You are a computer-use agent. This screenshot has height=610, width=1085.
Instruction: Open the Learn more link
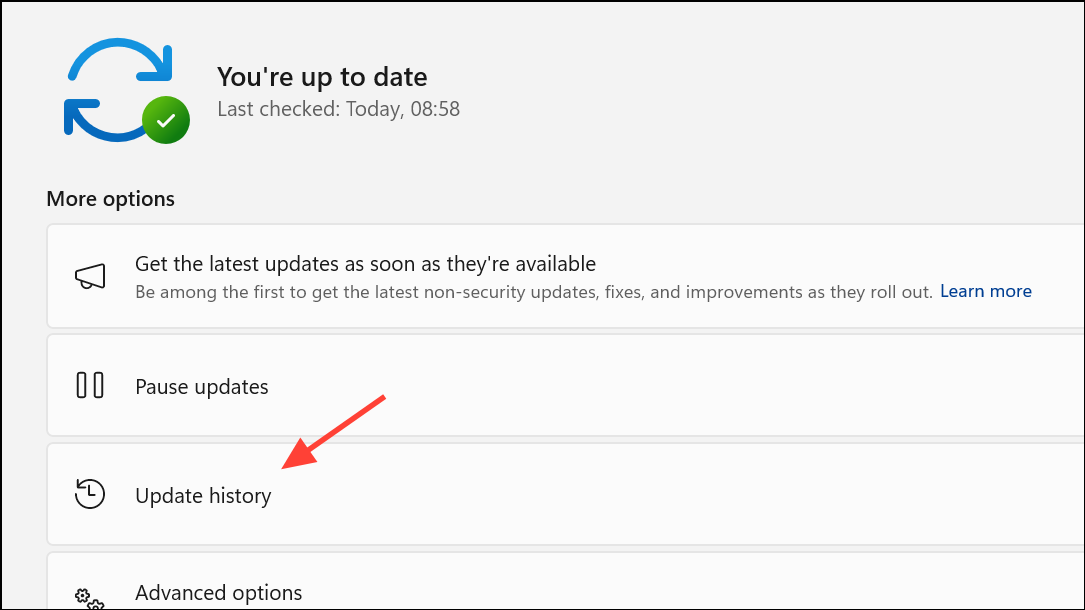pos(985,291)
